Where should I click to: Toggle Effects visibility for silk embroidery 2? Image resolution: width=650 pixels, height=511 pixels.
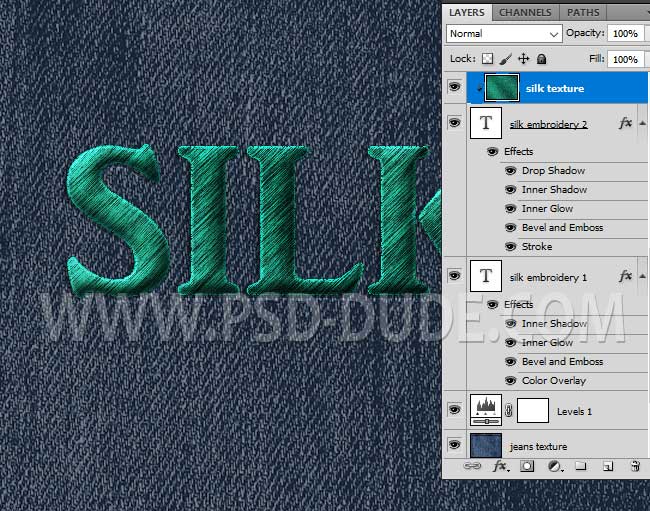492,152
